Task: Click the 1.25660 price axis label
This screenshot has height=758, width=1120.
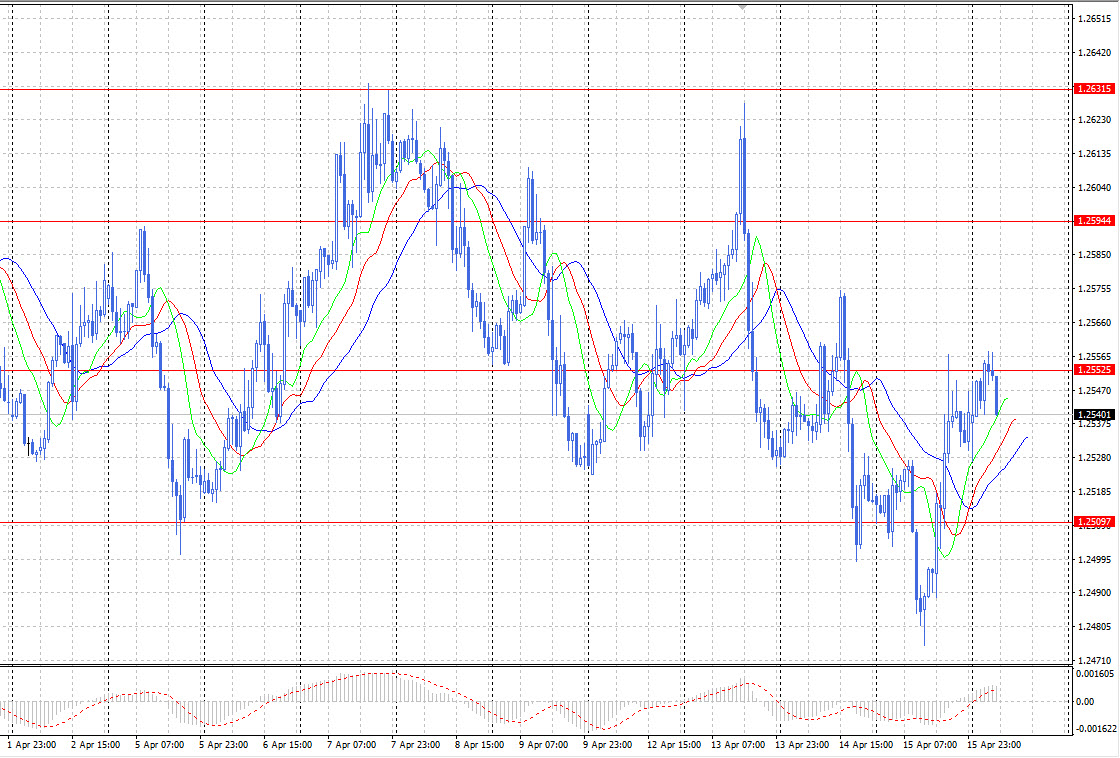Action: point(1094,322)
